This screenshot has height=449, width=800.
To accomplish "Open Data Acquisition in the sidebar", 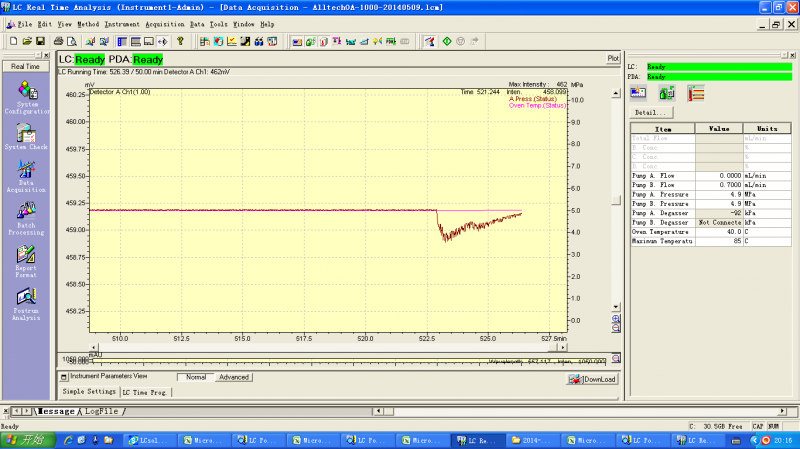I will (x=27, y=177).
